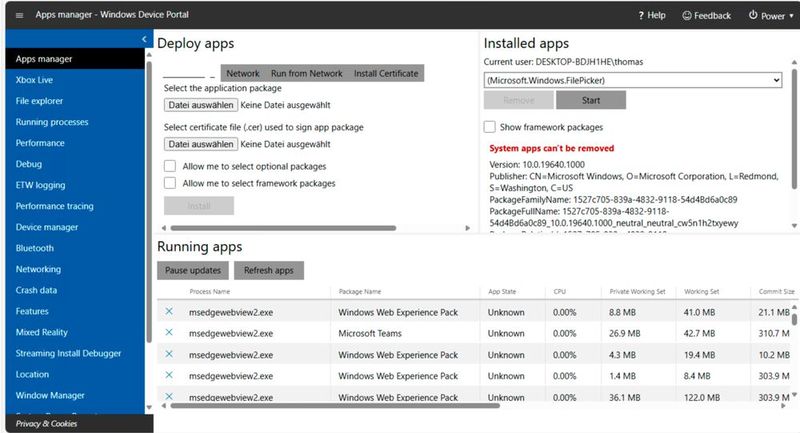Screen dimensions: 800x433
Task: Open Mixed Reality in the sidebar
Action: (x=75, y=332)
